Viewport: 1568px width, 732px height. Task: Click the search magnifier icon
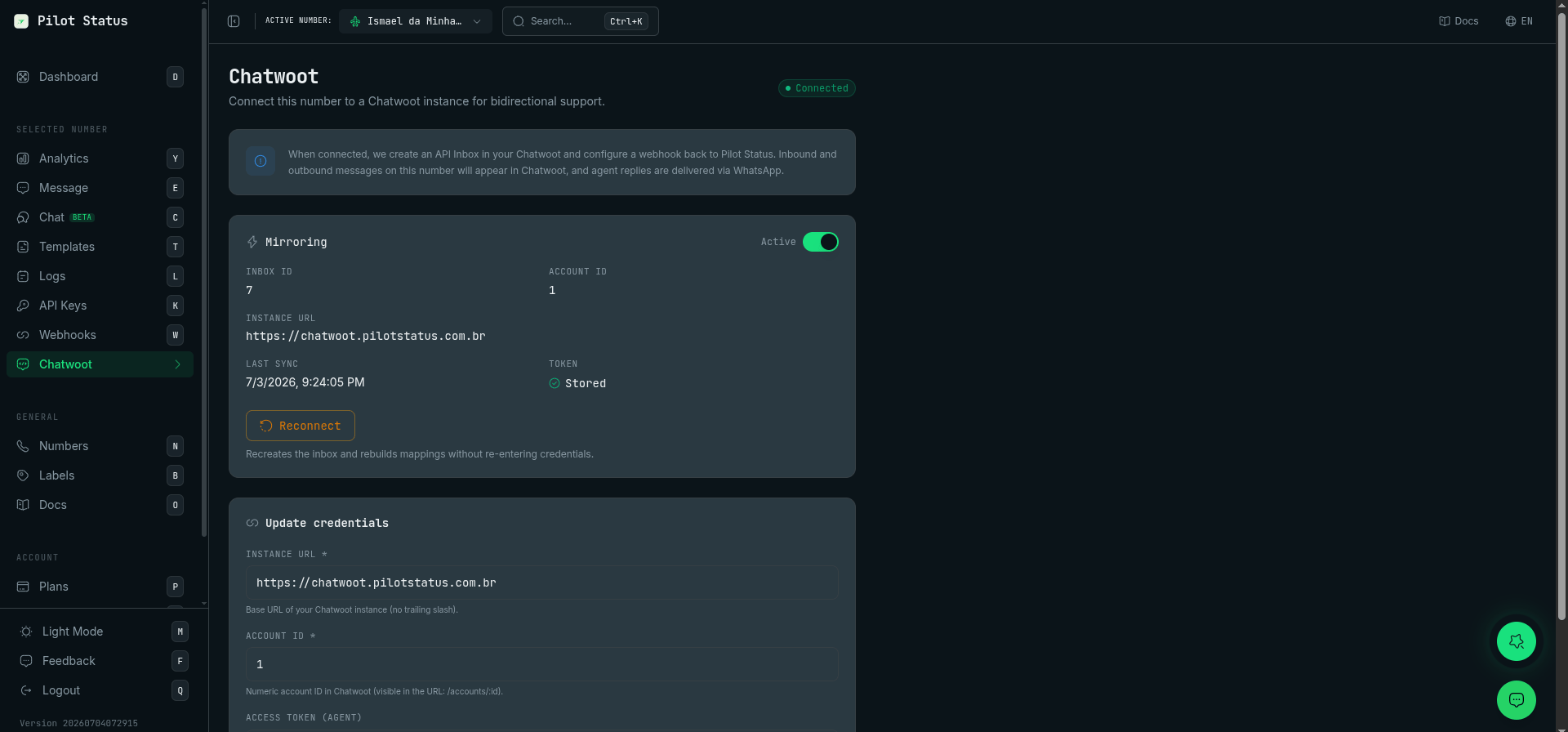(519, 21)
